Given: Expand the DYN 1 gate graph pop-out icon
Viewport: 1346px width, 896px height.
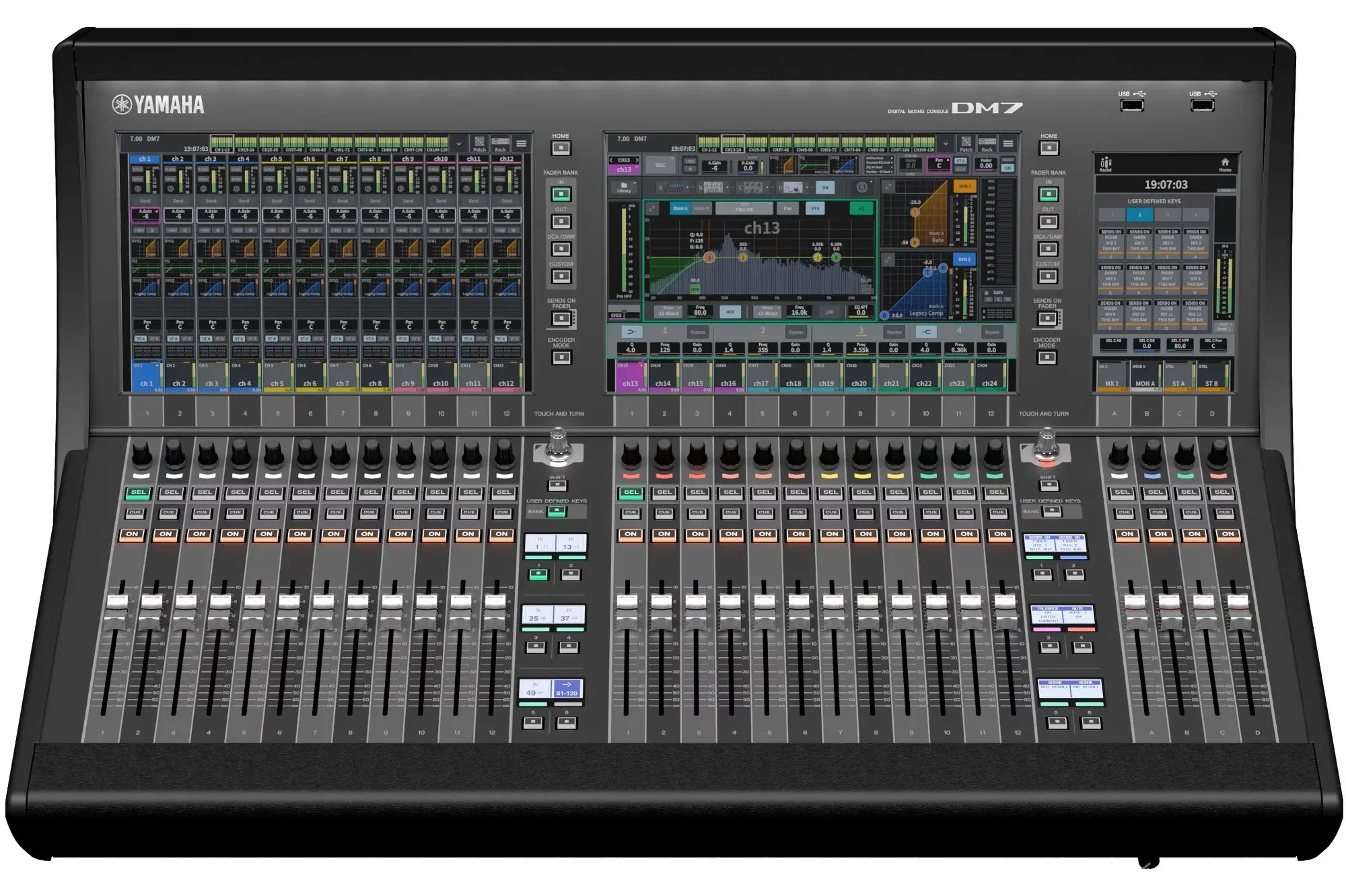Looking at the screenshot, I should [x=888, y=187].
